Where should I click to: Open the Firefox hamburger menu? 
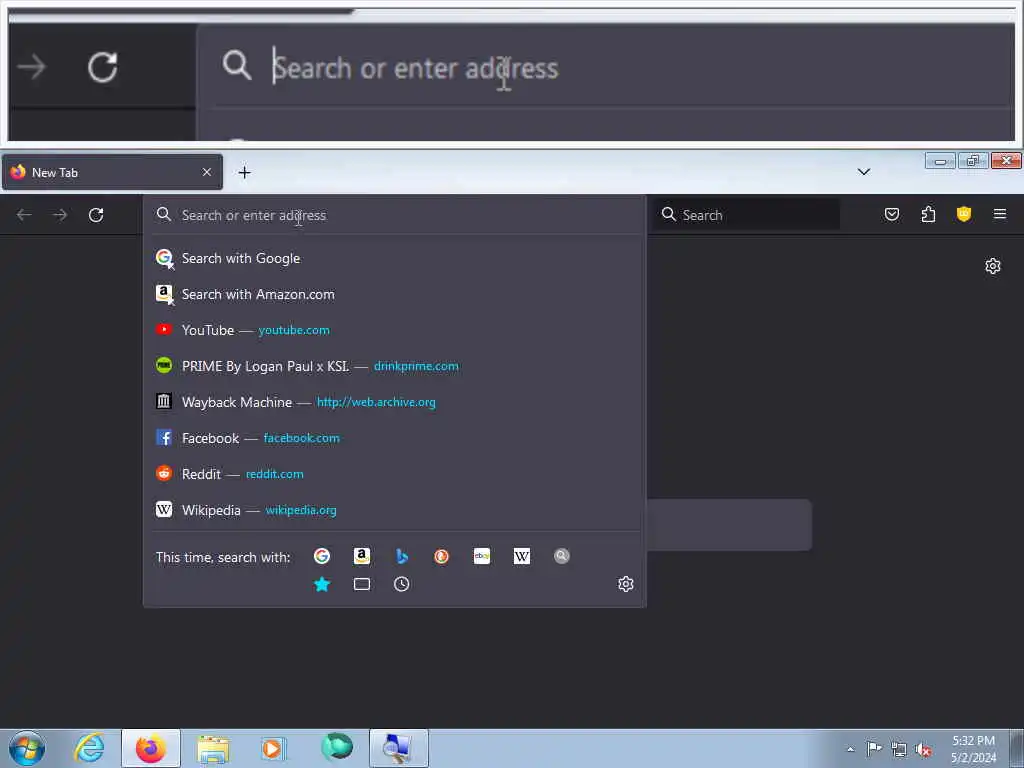[x=1000, y=214]
